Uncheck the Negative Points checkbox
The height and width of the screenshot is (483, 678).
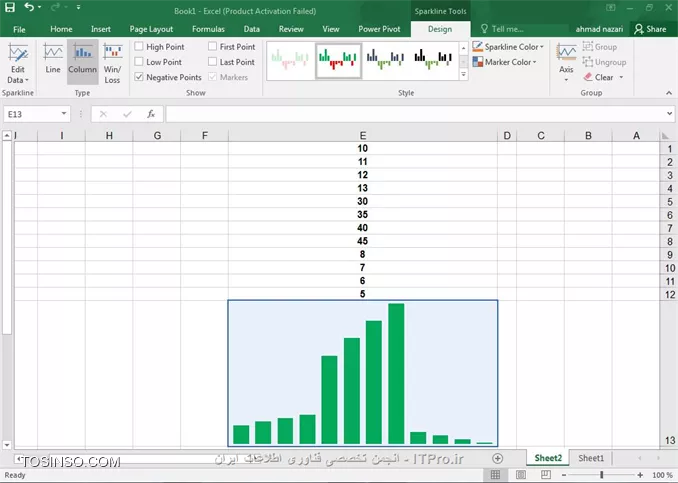[139, 77]
